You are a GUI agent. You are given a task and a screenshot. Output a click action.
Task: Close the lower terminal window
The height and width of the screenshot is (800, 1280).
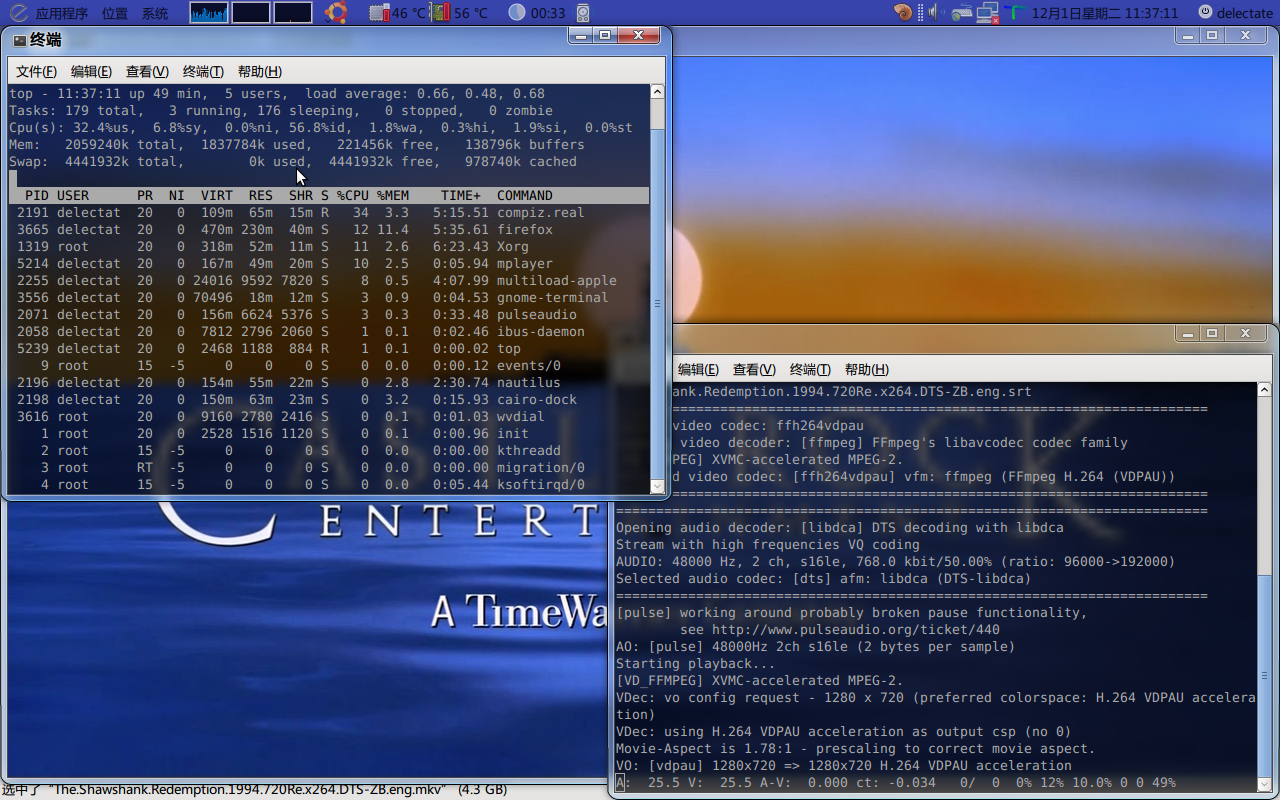tap(1245, 333)
